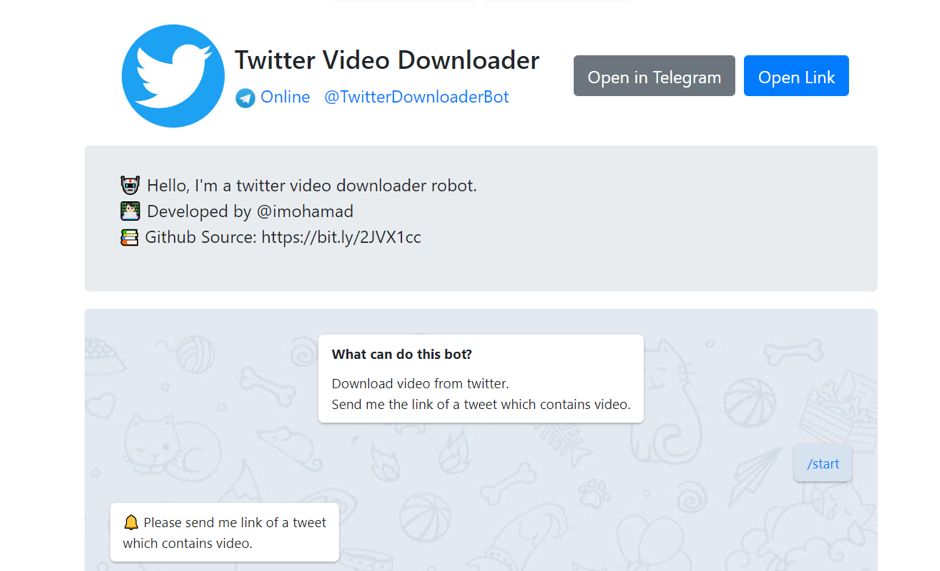Click the stacked books emoji icon
Viewport: 940px width, 571px height.
tap(129, 237)
